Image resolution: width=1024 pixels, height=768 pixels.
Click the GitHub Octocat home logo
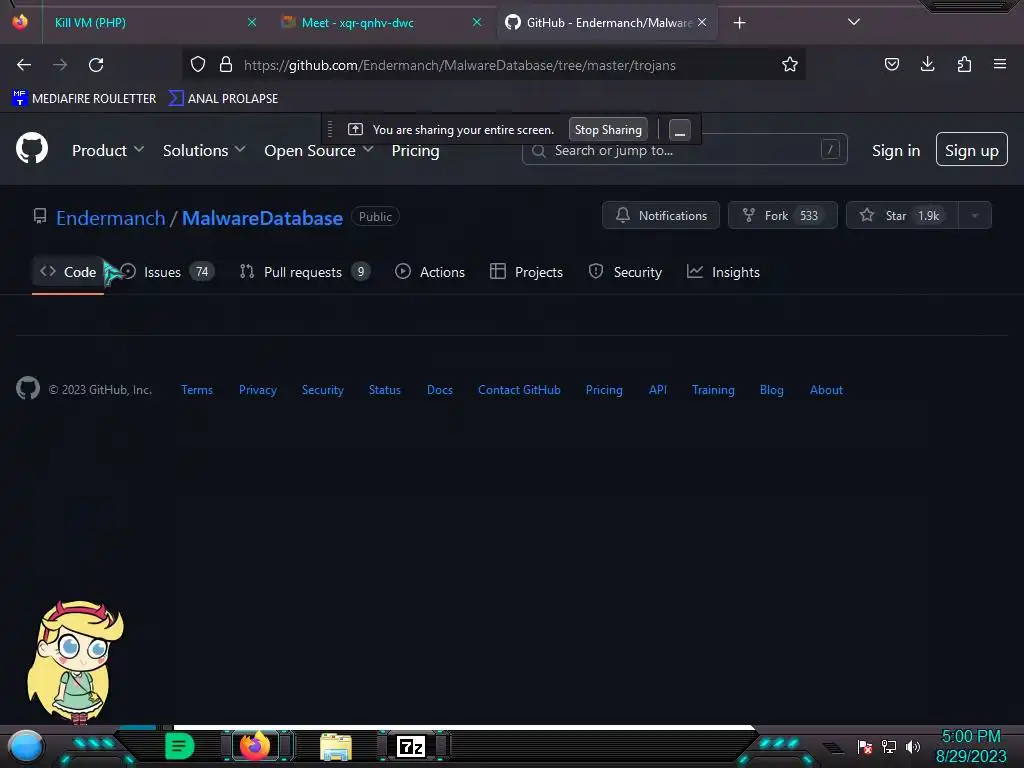[x=32, y=148]
